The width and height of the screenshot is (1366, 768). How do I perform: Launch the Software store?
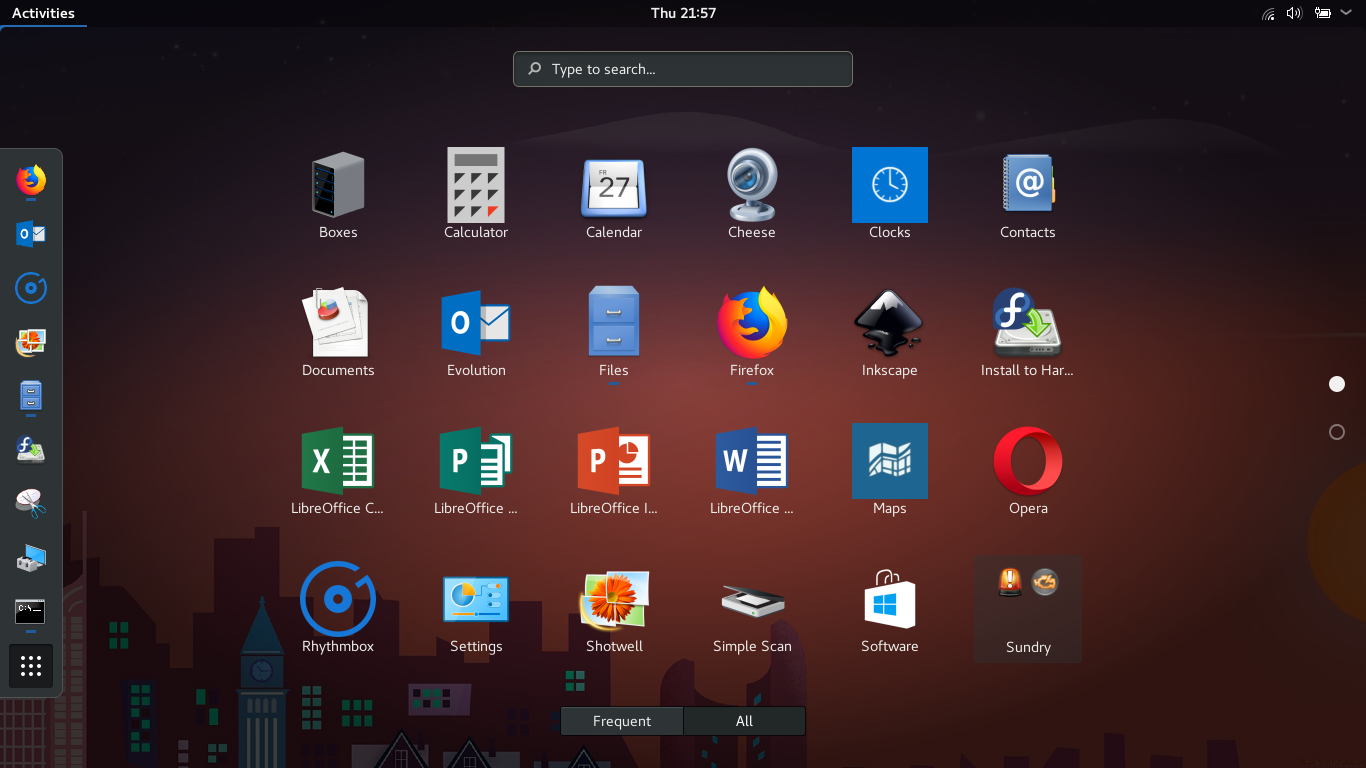point(890,600)
